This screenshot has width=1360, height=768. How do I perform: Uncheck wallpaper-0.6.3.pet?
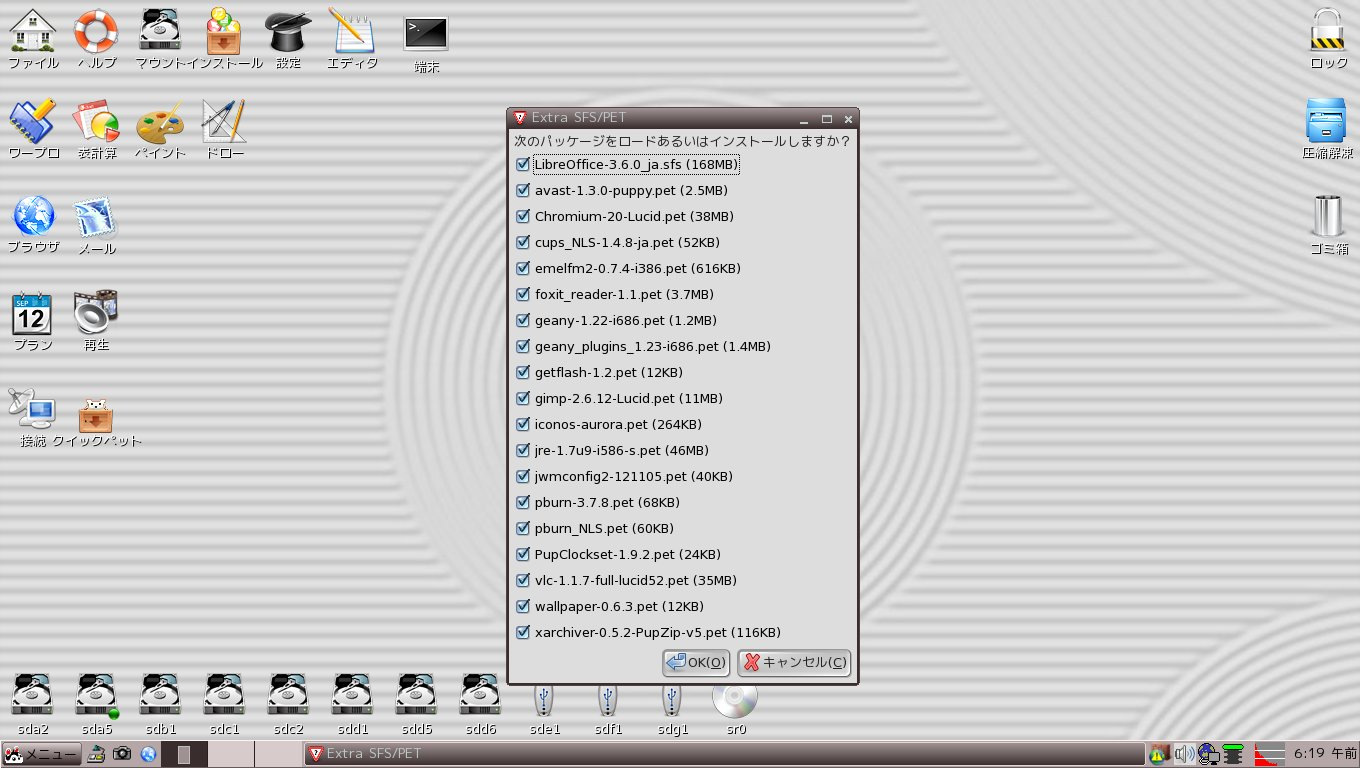(x=523, y=606)
